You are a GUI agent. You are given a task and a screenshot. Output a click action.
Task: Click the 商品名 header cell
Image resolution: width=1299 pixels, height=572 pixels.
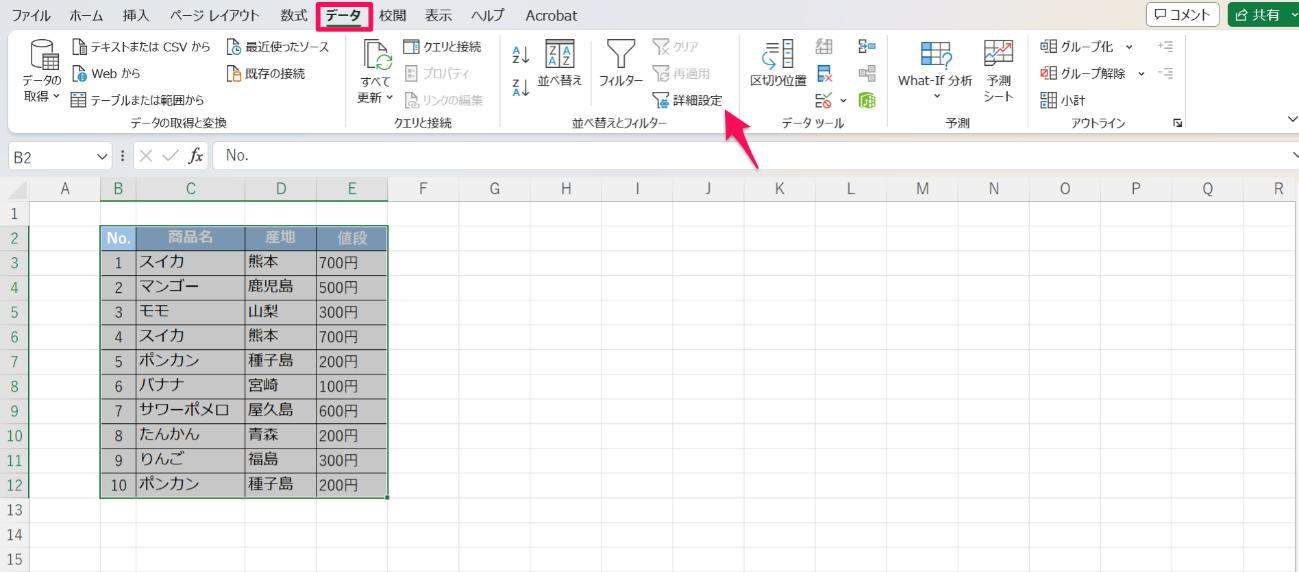point(190,238)
